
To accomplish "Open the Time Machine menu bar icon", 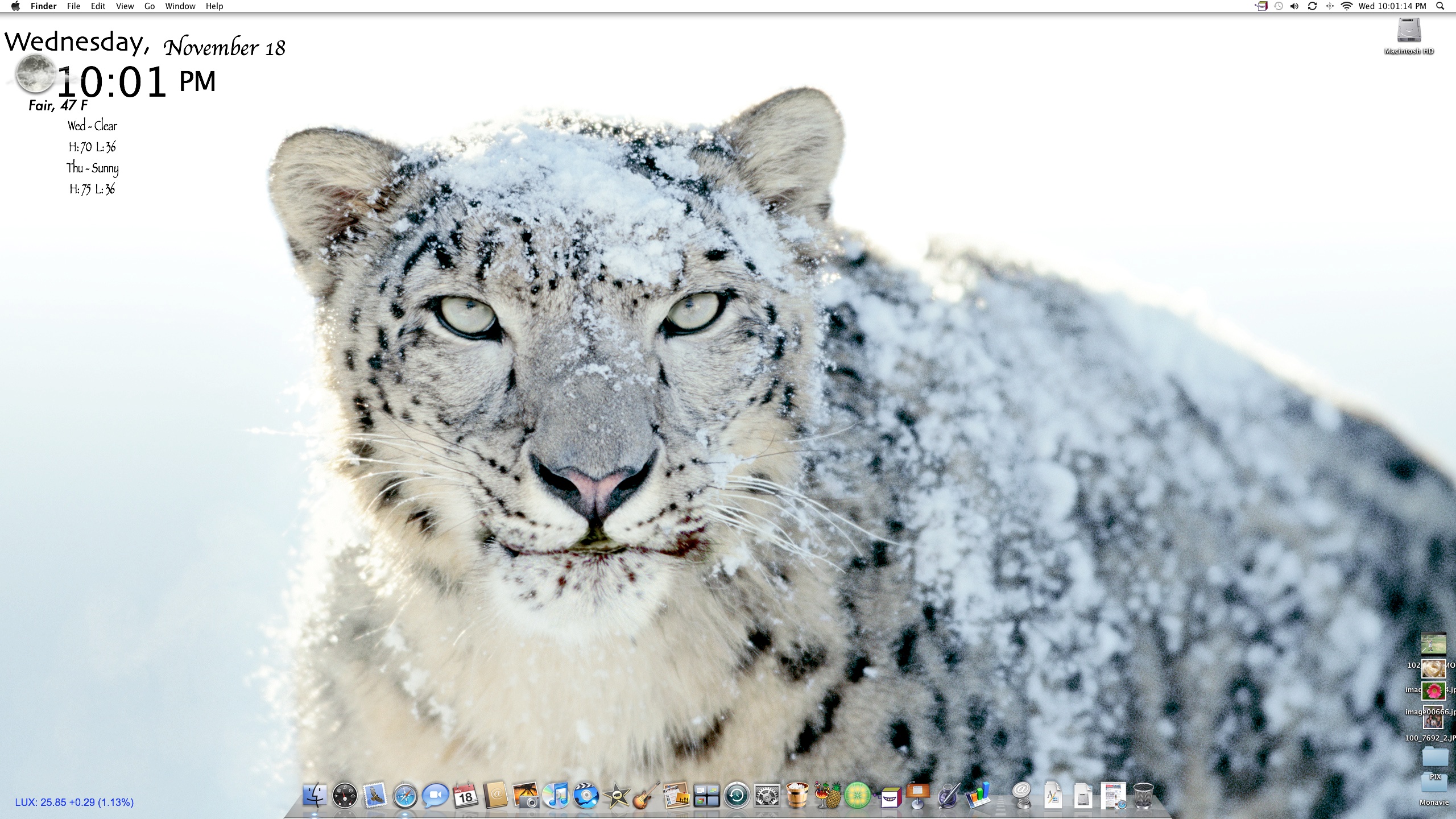I will 1279,6.
